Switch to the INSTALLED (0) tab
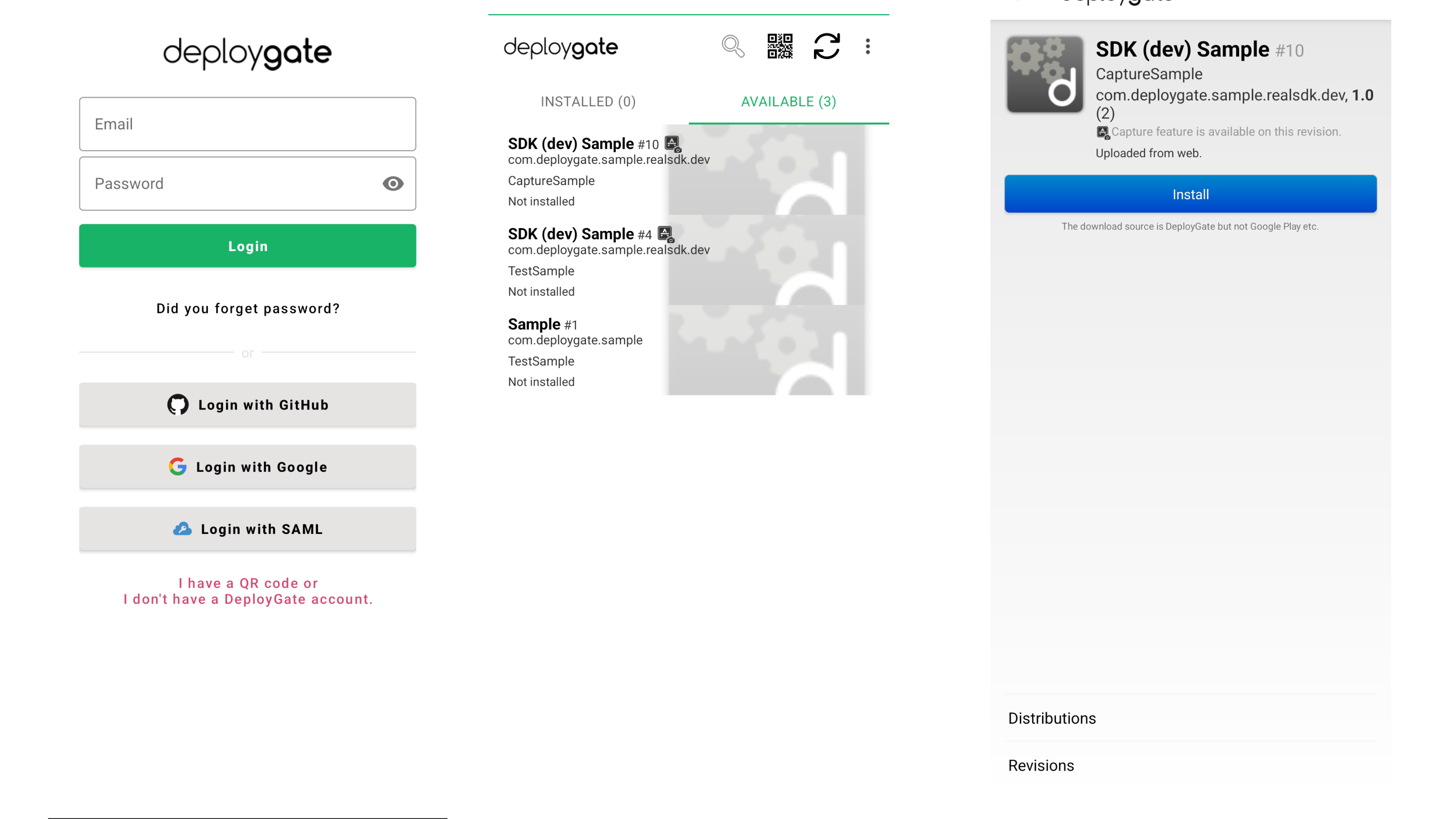 point(588,102)
